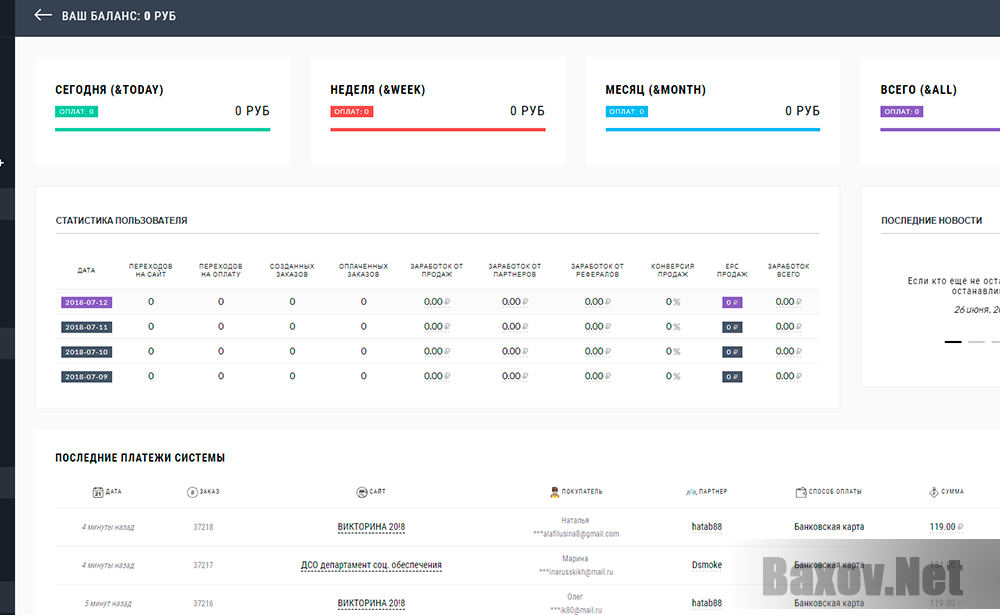Viewport: 1000px width, 615px height.
Task: Click the sum icon beside Сумма header
Action: (932, 492)
